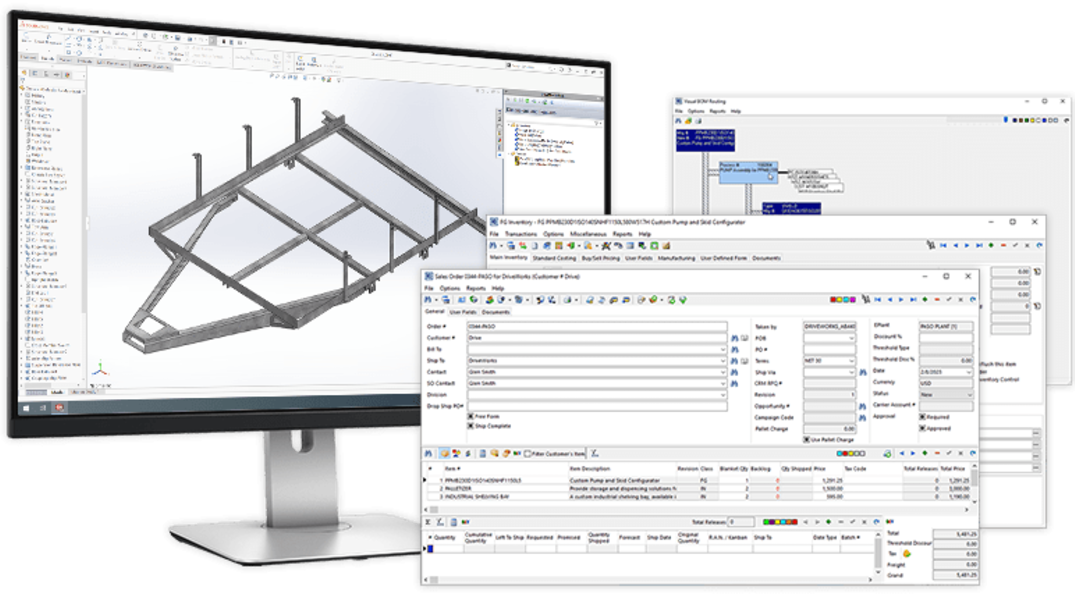Image resolution: width=1075 pixels, height=594 pixels.
Task: Click binoculars icon beside SO Contact field
Action: 734,383
